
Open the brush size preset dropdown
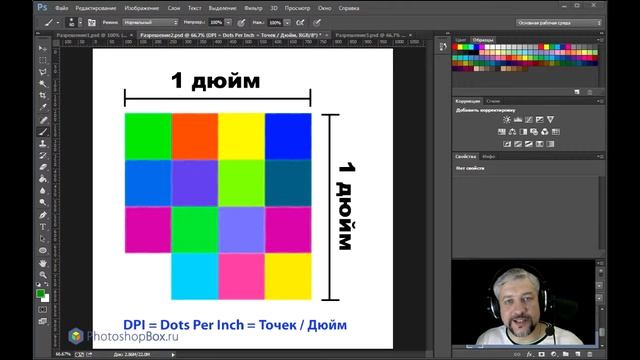click(80, 23)
